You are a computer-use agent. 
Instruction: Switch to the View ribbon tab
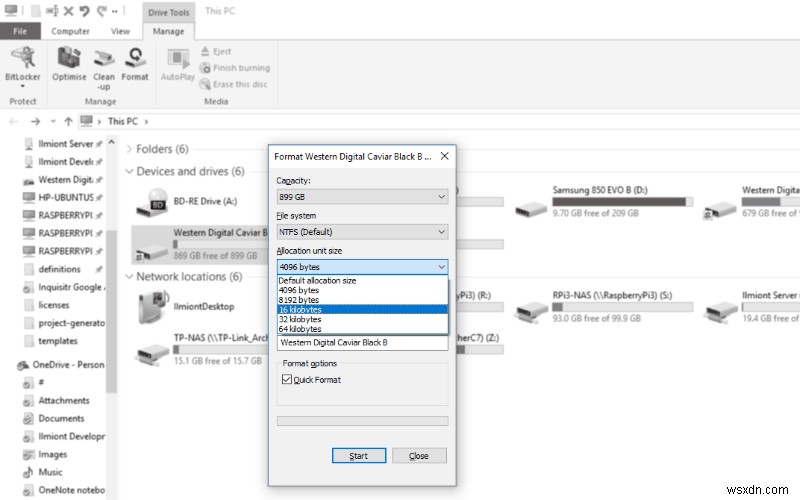pyautogui.click(x=120, y=31)
